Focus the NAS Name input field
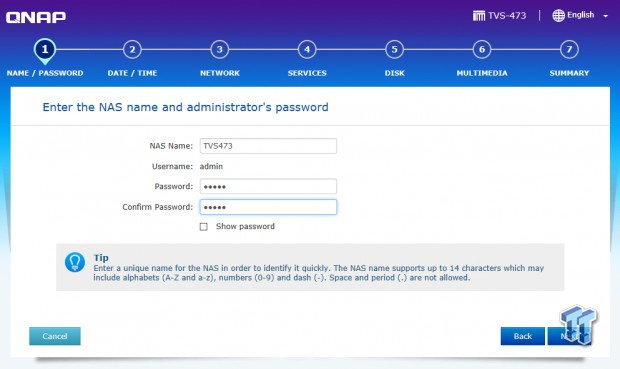Viewport: 620px width, 369px height. (x=268, y=146)
